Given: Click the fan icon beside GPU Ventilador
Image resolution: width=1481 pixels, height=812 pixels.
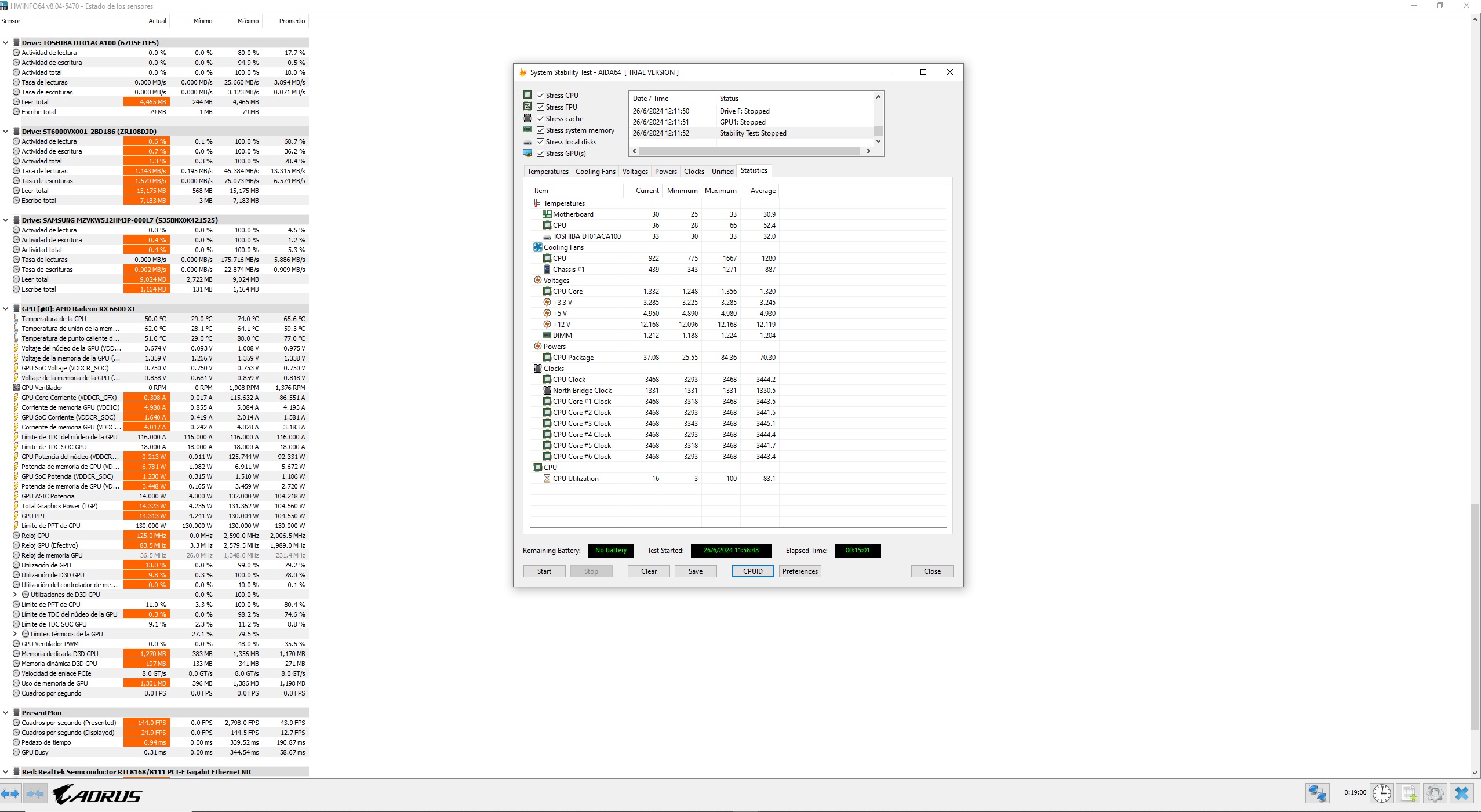Looking at the screenshot, I should (16, 388).
